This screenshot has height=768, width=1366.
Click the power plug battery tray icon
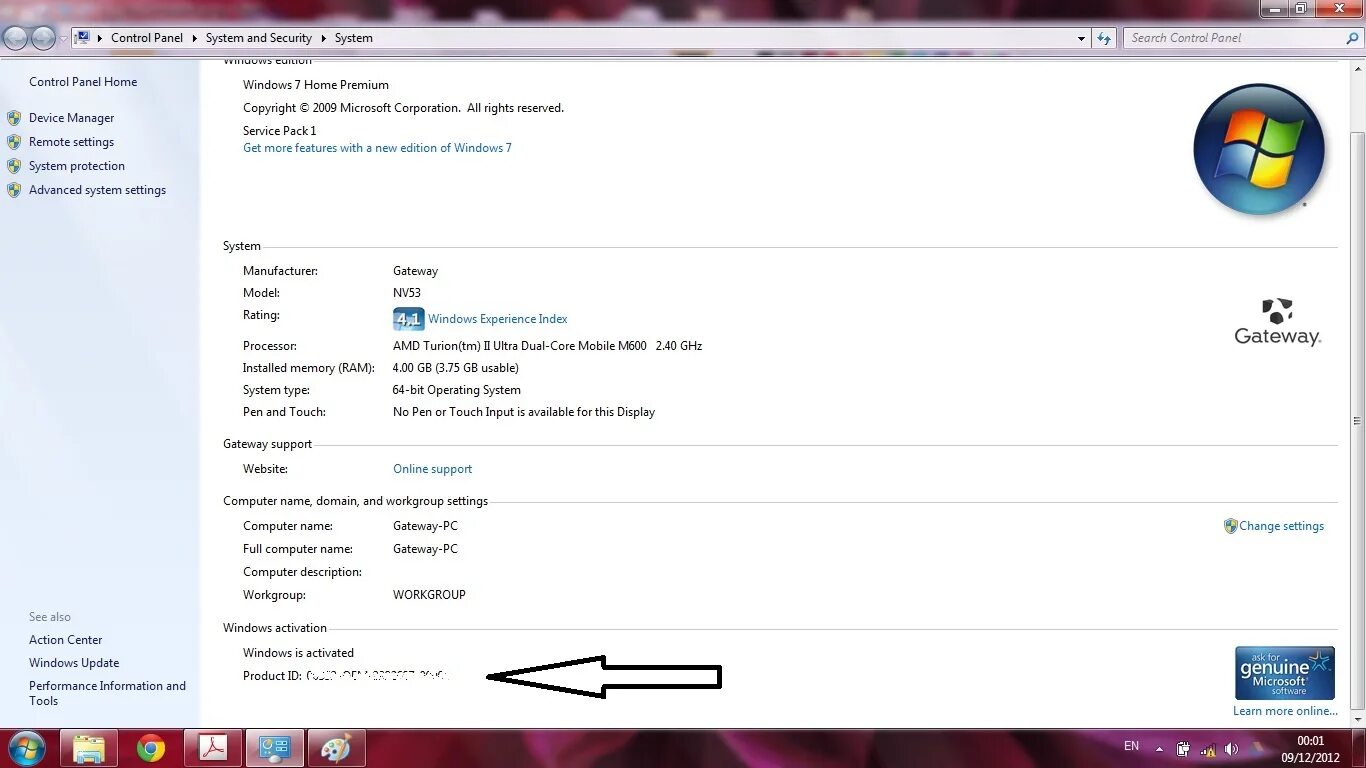tap(1183, 748)
